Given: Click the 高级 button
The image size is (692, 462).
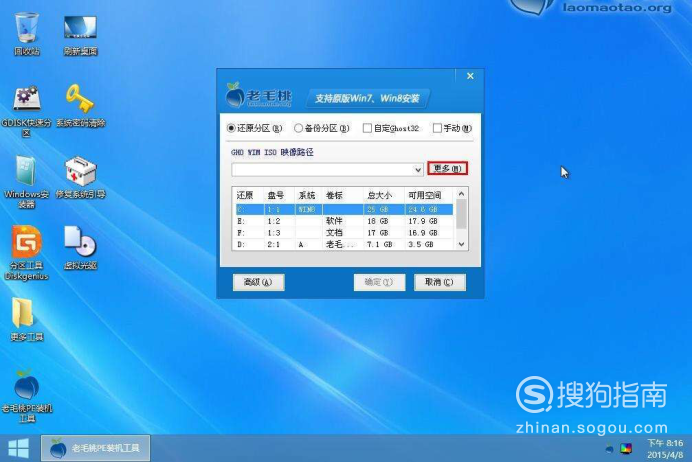Looking at the screenshot, I should (x=259, y=282).
